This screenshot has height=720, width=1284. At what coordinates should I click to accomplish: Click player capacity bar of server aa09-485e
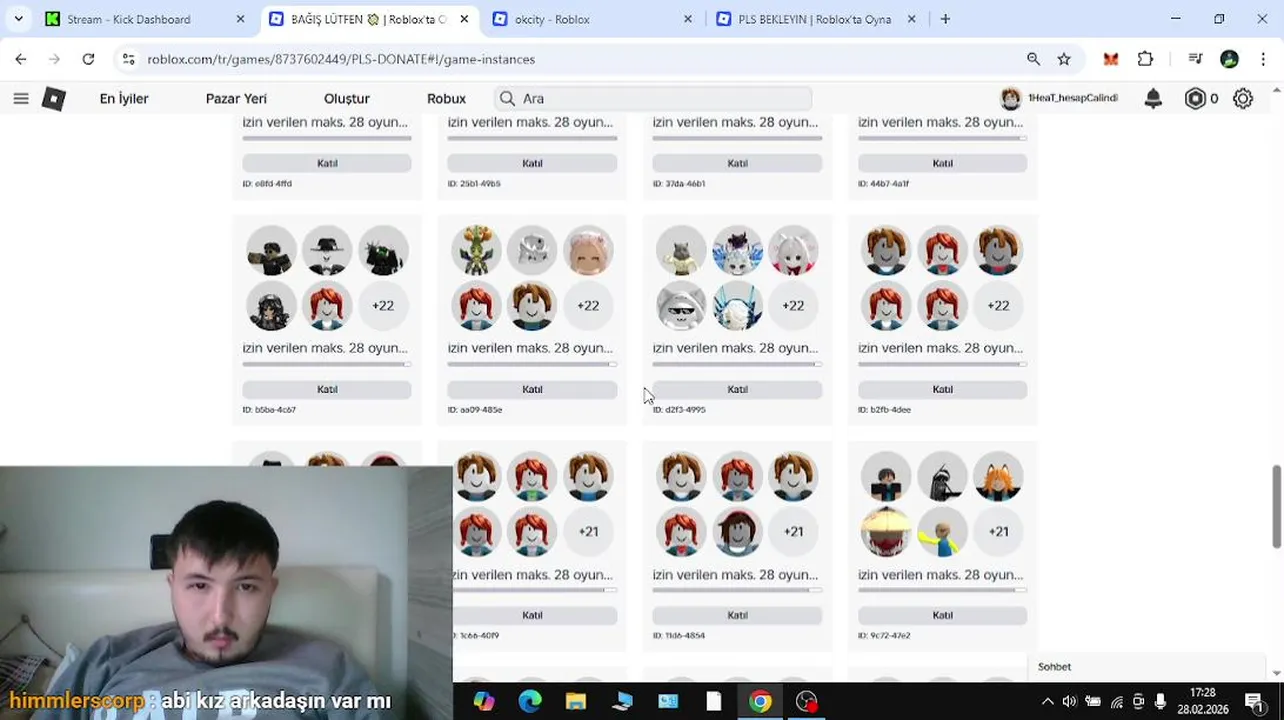tap(532, 364)
